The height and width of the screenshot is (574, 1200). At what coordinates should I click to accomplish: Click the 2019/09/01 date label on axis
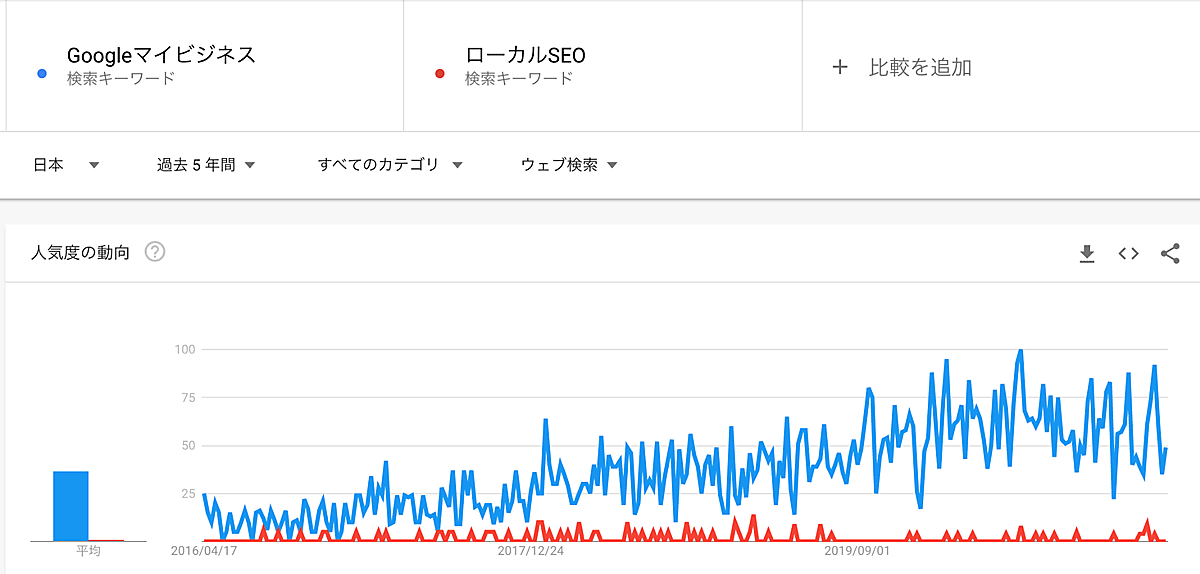click(857, 550)
